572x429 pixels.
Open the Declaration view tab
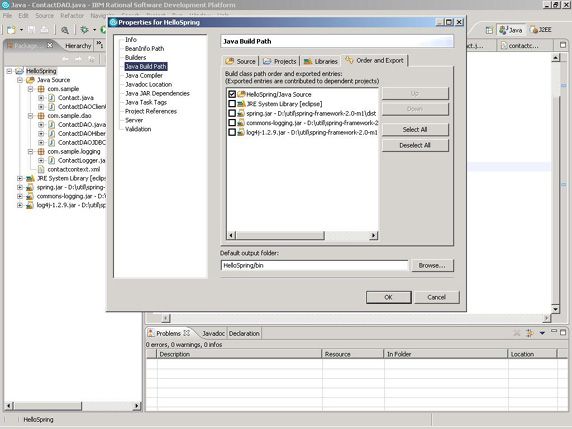click(x=244, y=333)
